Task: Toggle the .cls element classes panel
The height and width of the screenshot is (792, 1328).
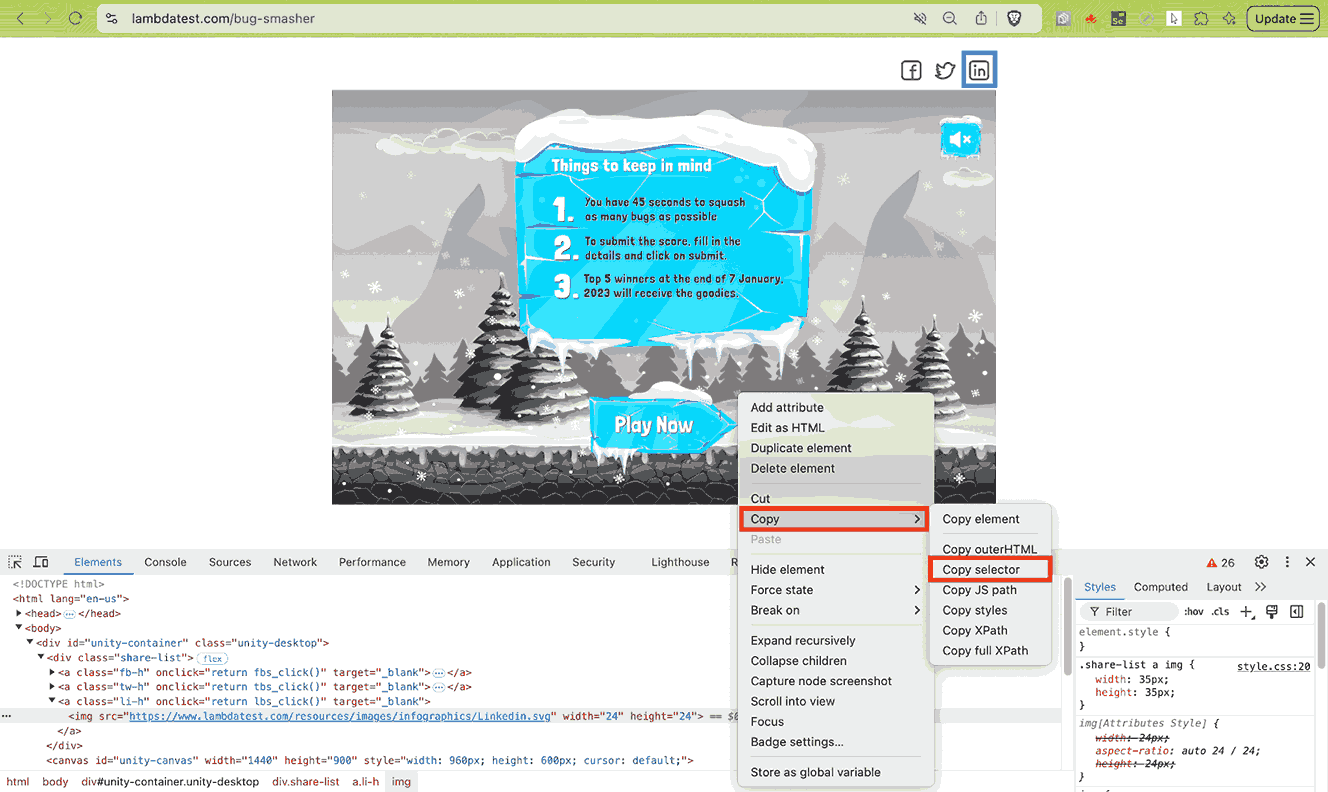Action: (1220, 612)
